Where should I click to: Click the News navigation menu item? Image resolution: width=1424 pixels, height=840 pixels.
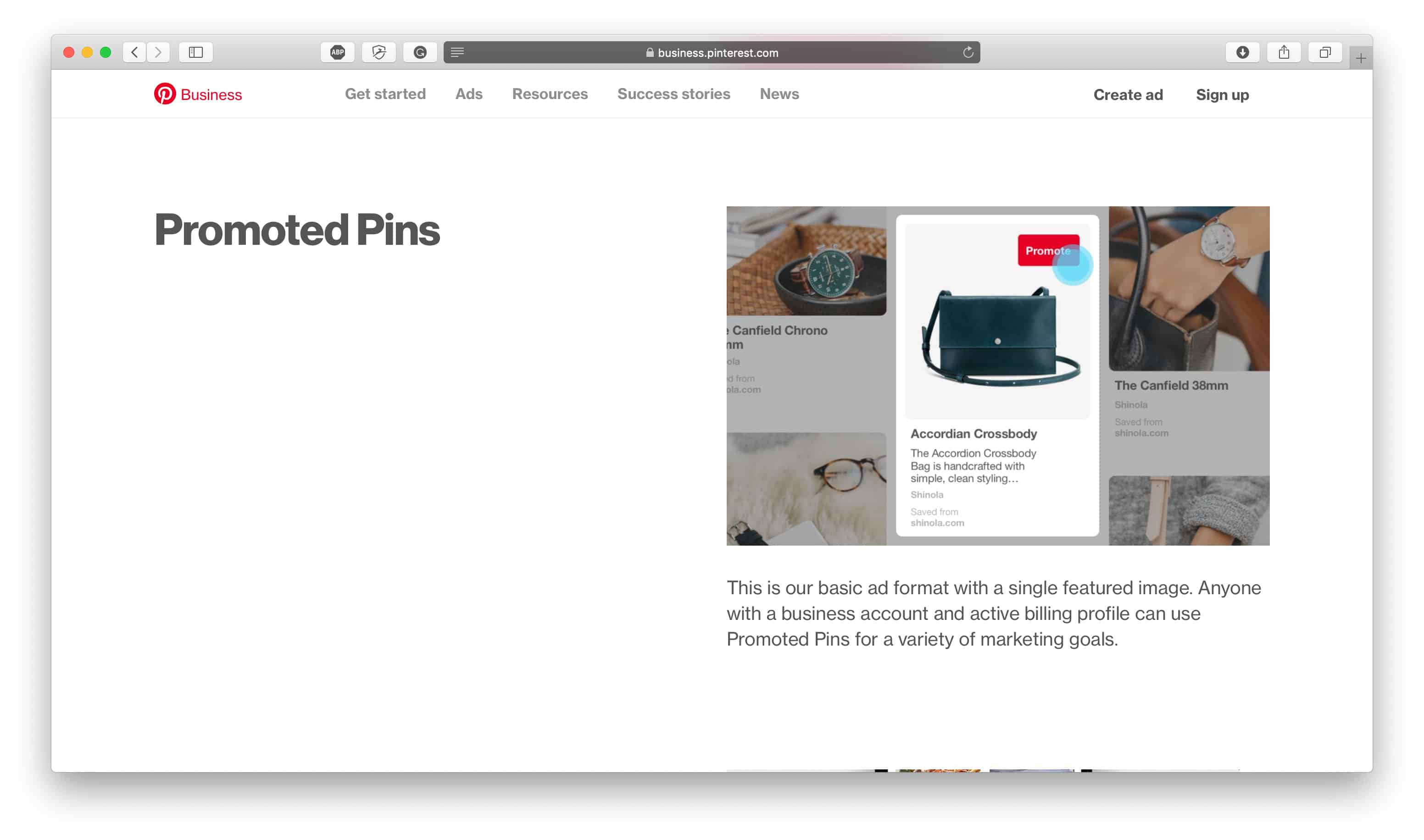click(779, 94)
